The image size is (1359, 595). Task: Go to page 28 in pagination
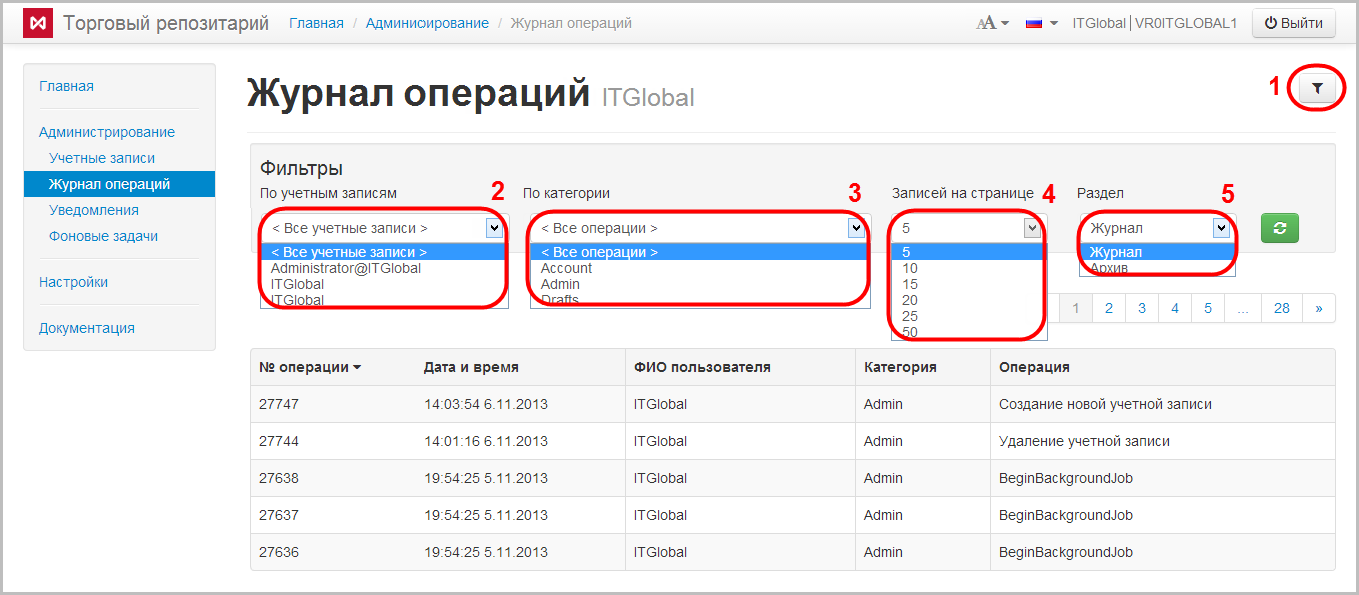point(1281,309)
